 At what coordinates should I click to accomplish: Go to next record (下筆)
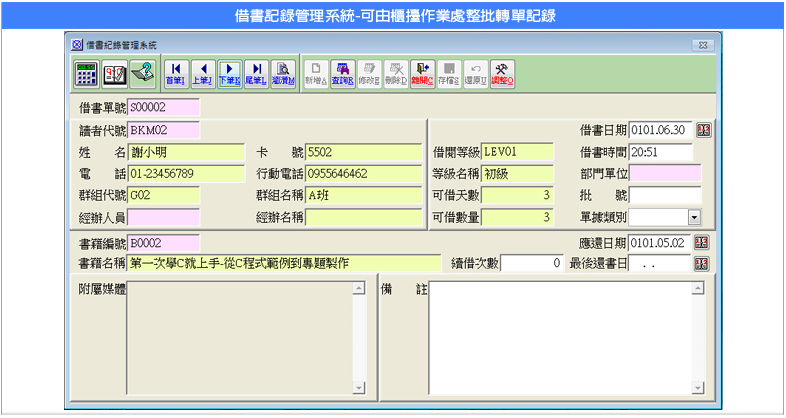(230, 72)
